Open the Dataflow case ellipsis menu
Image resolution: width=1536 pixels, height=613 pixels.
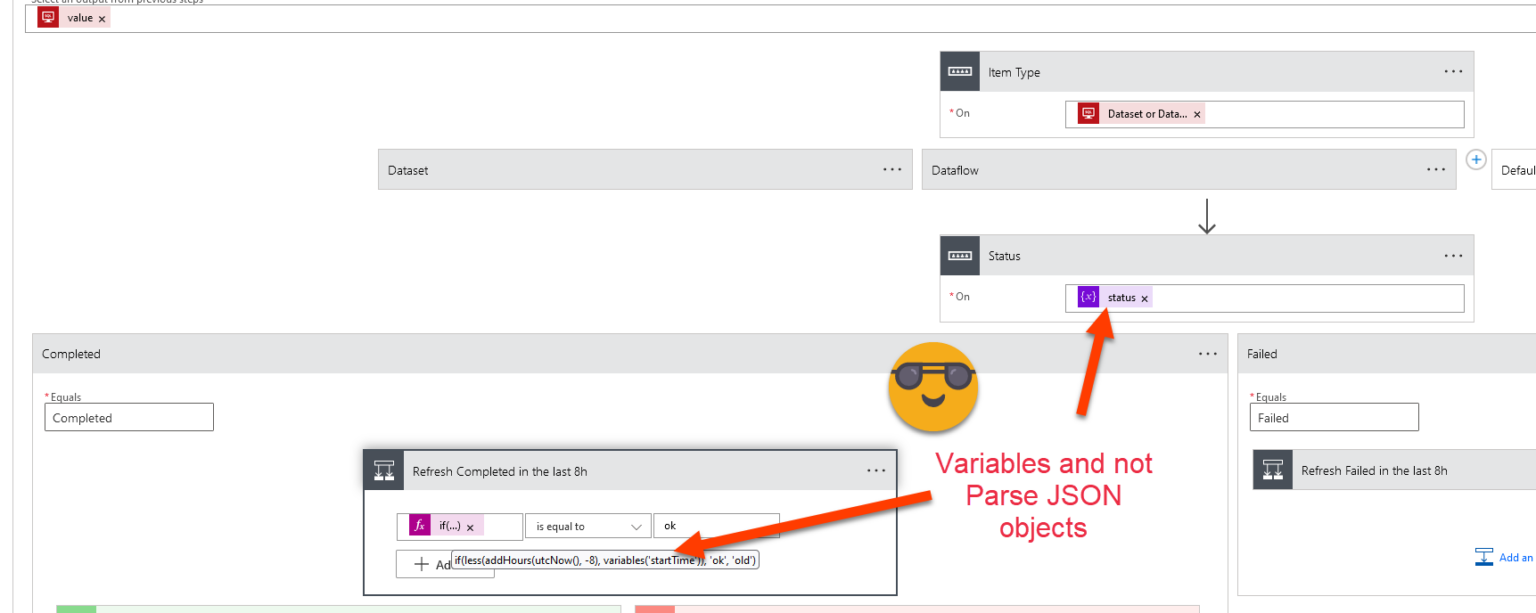tap(1436, 169)
